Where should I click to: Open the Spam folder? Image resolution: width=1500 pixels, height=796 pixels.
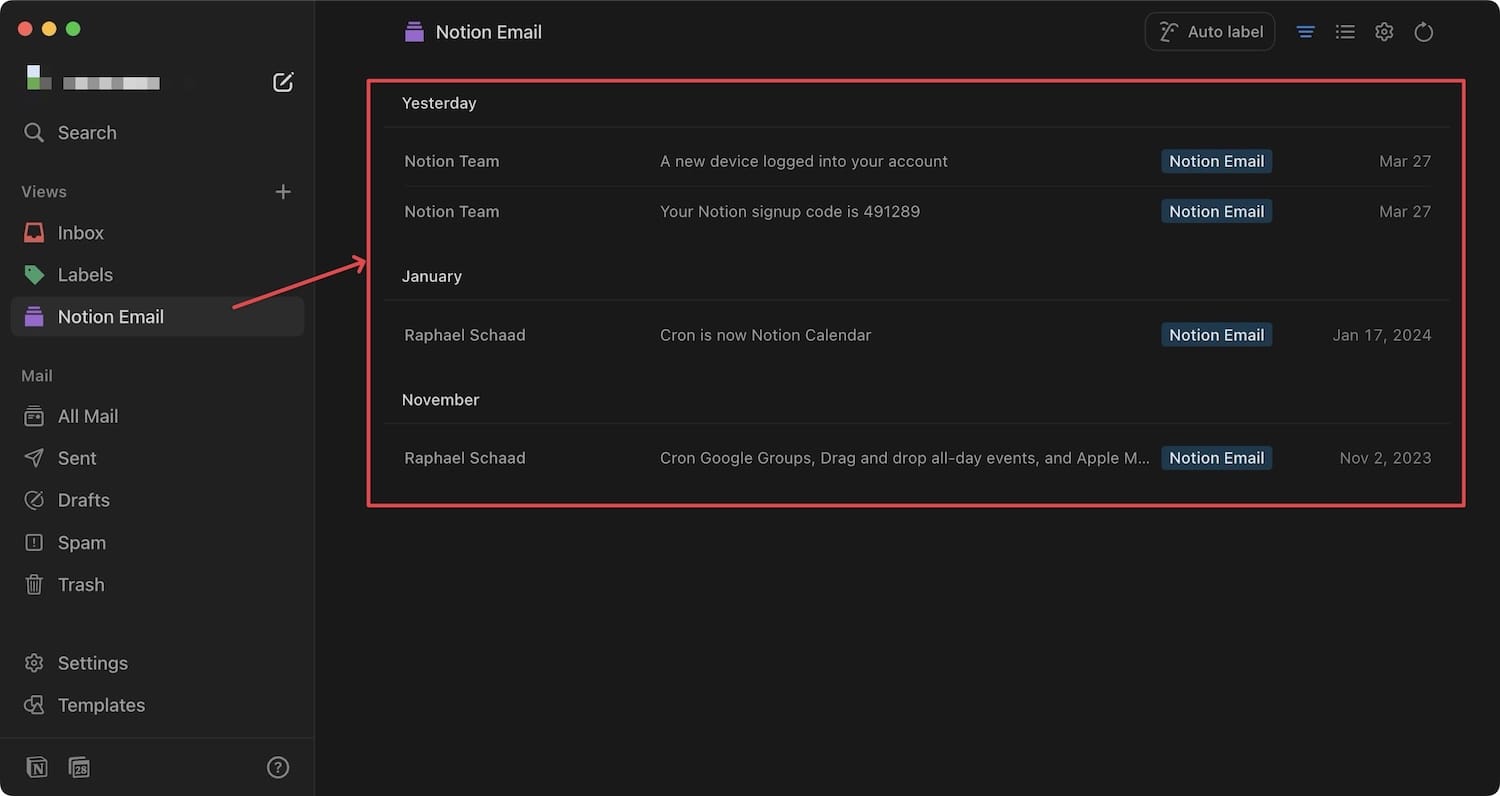(157, 543)
